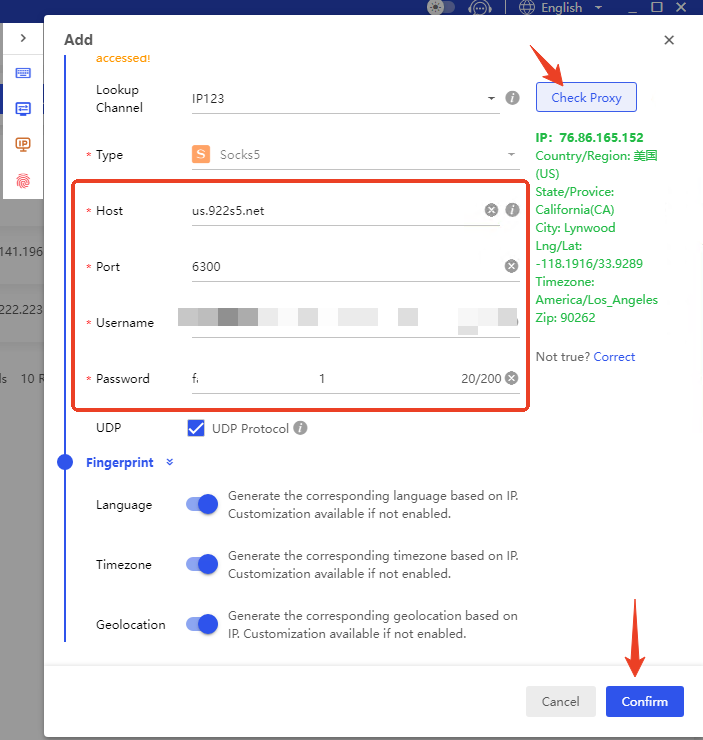Screen dimensions: 703x740
Task: Click the keyboard icon in left sidebar
Action: [23, 73]
